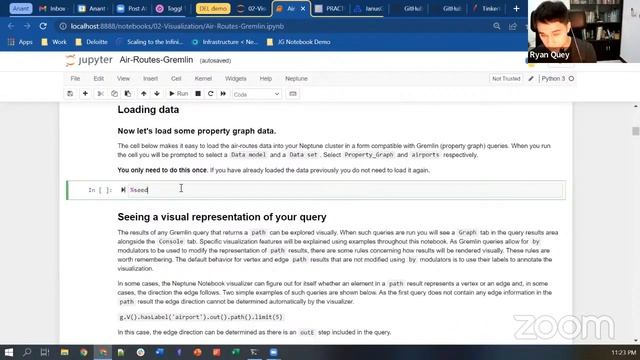This screenshot has height=360, width=640.
Task: Open the View menu
Action: coord(123,78)
